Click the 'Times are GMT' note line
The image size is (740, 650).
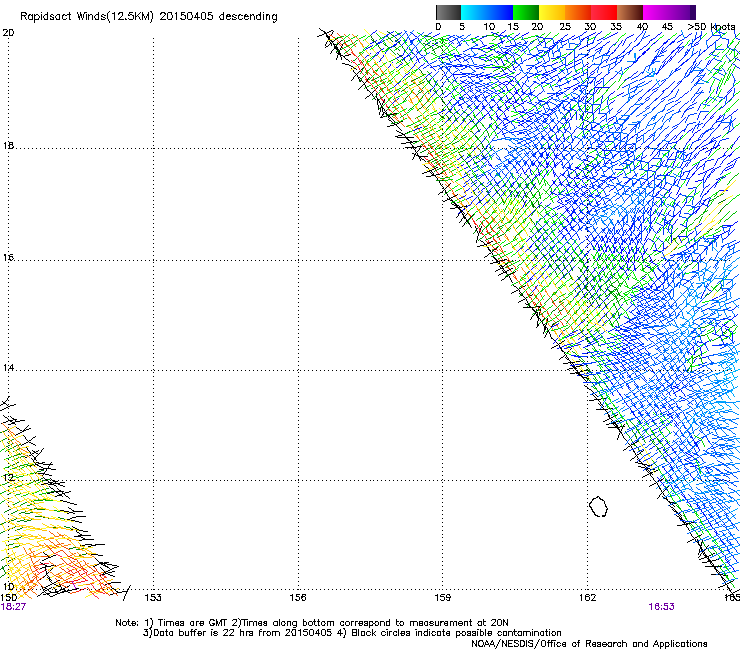[x=312, y=623]
